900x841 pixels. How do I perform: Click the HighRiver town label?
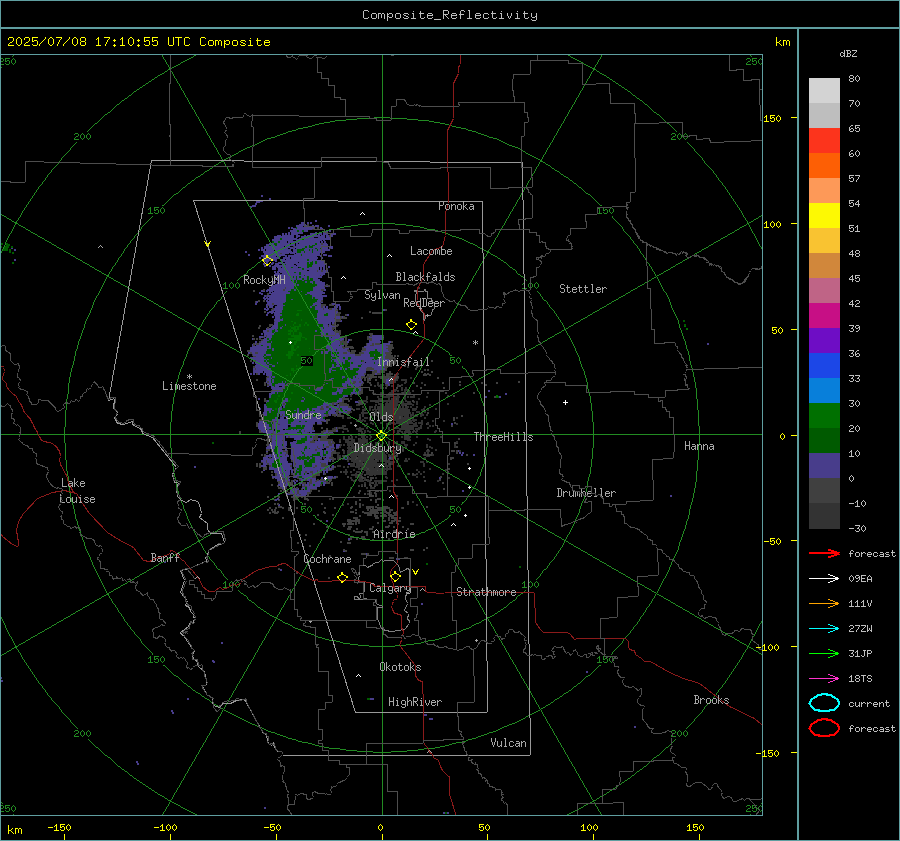pyautogui.click(x=415, y=702)
